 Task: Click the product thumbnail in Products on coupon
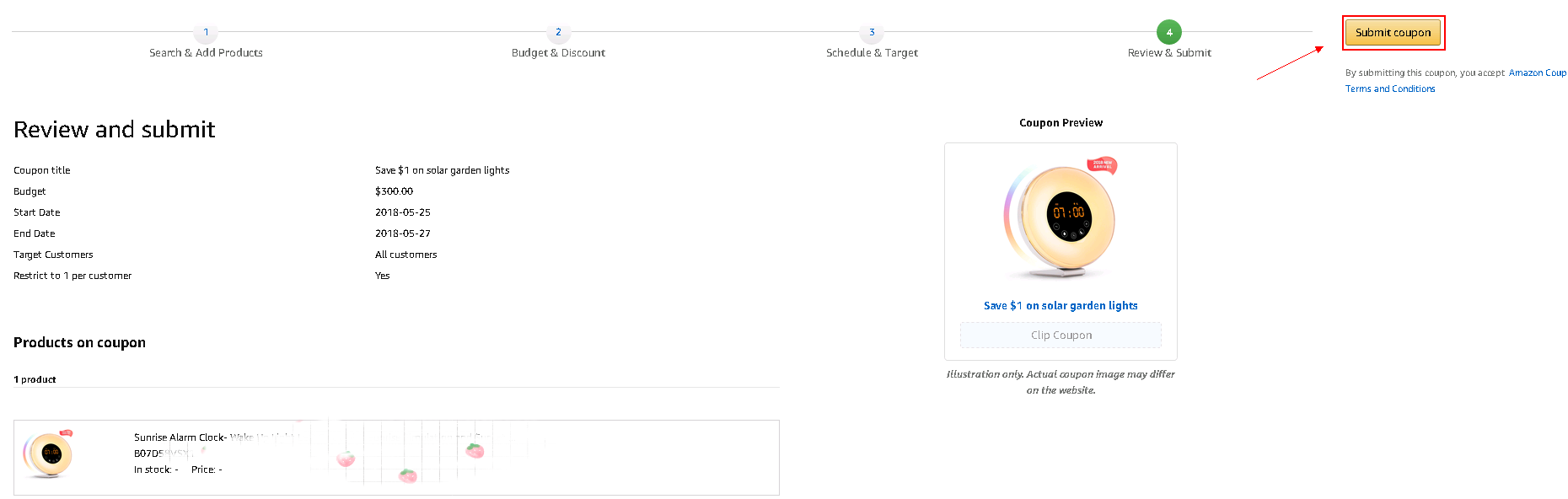48,454
